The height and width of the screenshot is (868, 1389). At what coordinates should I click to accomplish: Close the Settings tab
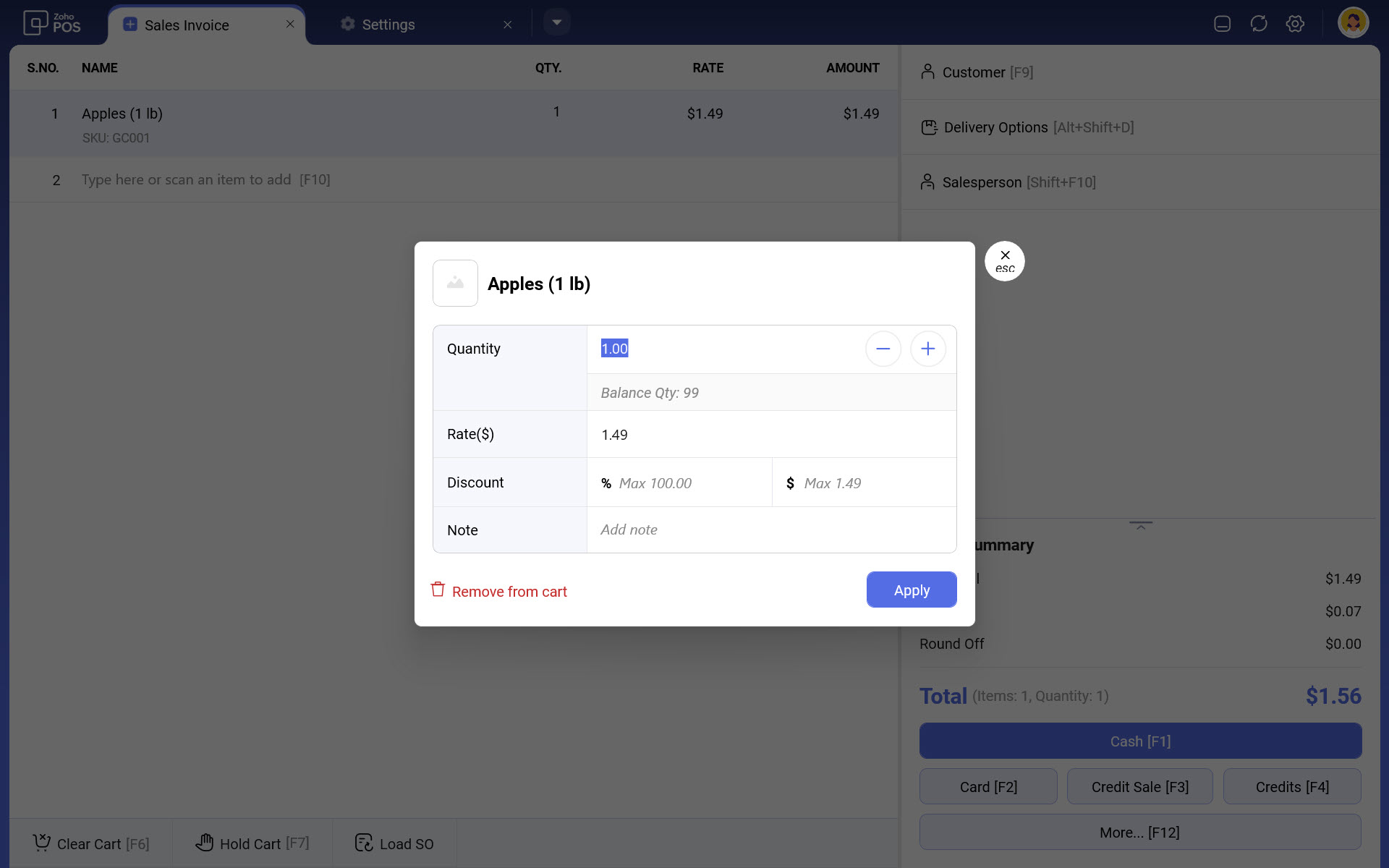[508, 25]
